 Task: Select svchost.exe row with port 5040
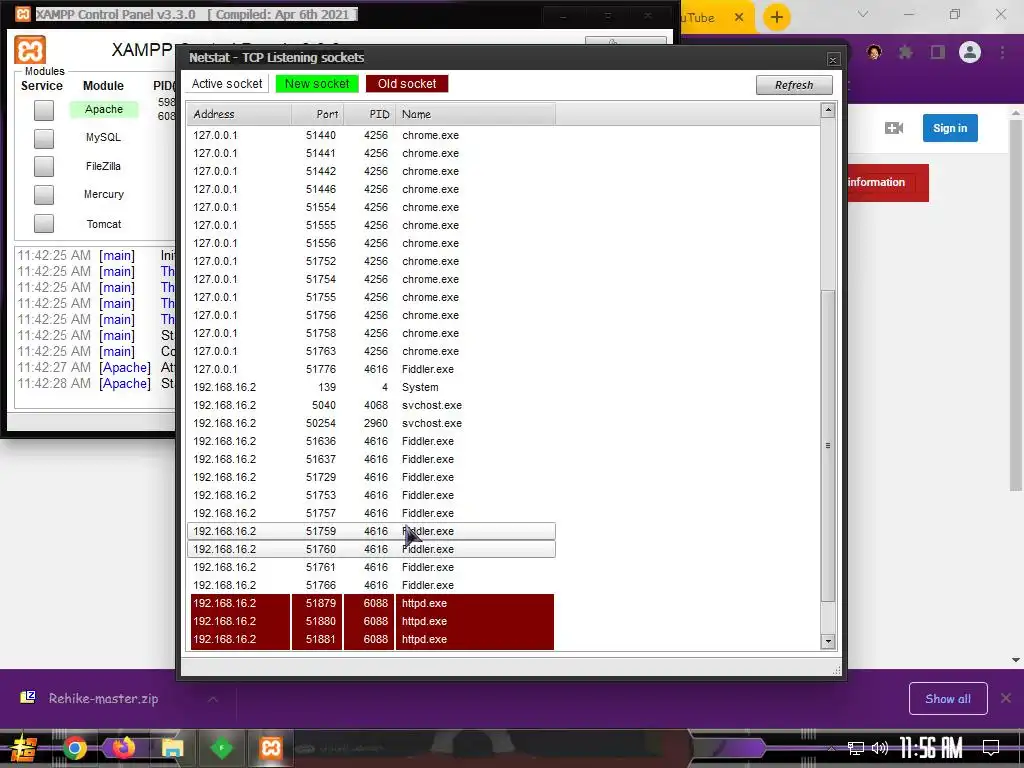click(371, 405)
